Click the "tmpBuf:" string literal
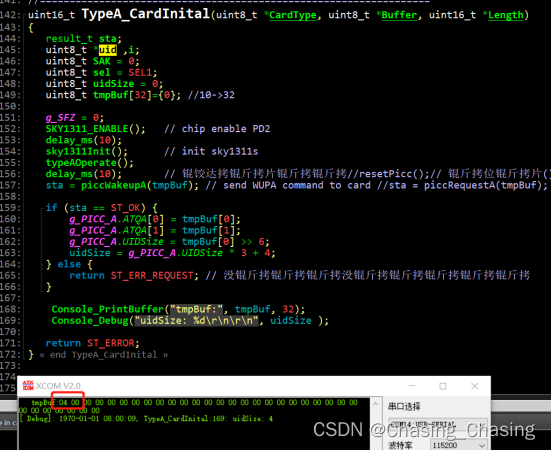The height and width of the screenshot is (450, 551). point(196,309)
